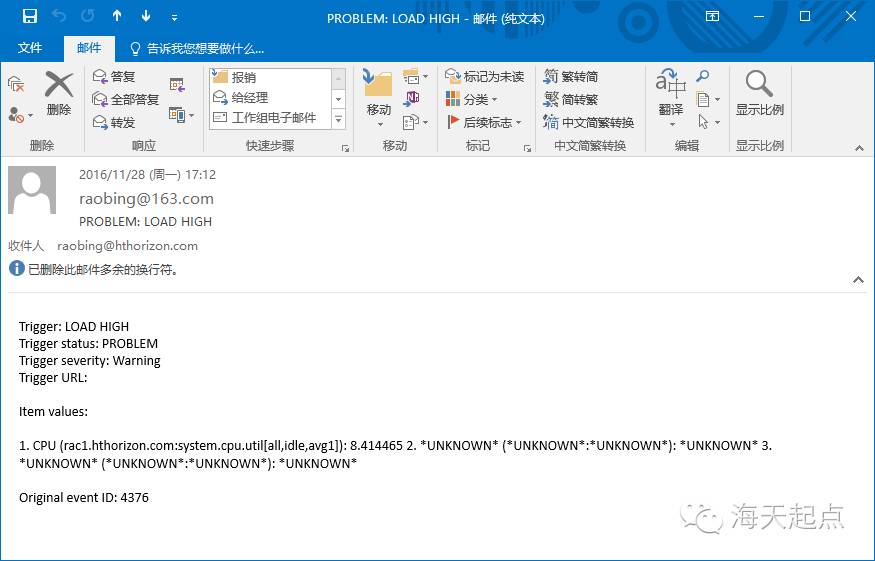
Task: Open the 文件 menu tab
Action: [x=30, y=48]
